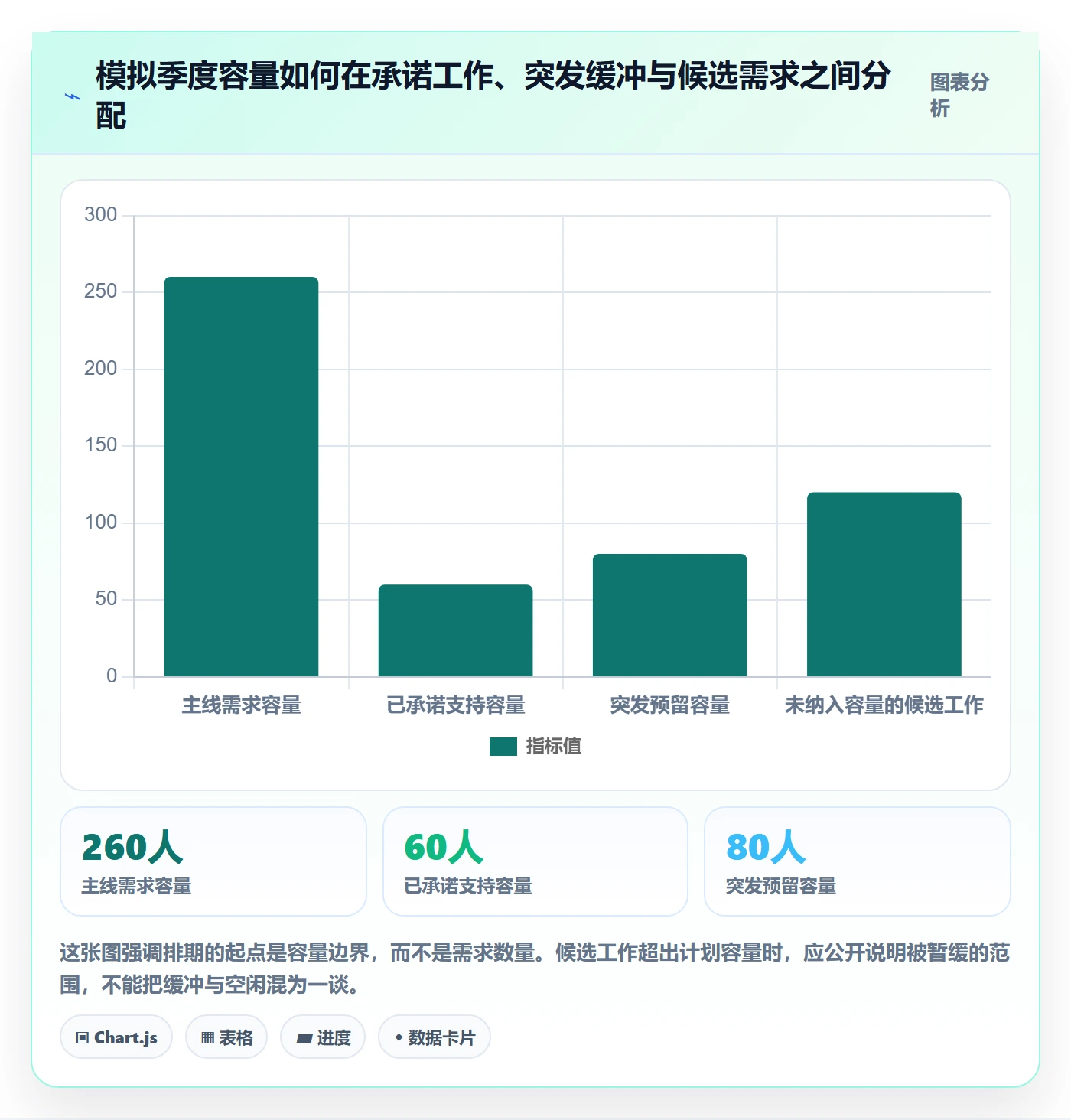The image size is (1071, 1120).
Task: Click the 图表分析 label in the header
Action: click(x=959, y=95)
